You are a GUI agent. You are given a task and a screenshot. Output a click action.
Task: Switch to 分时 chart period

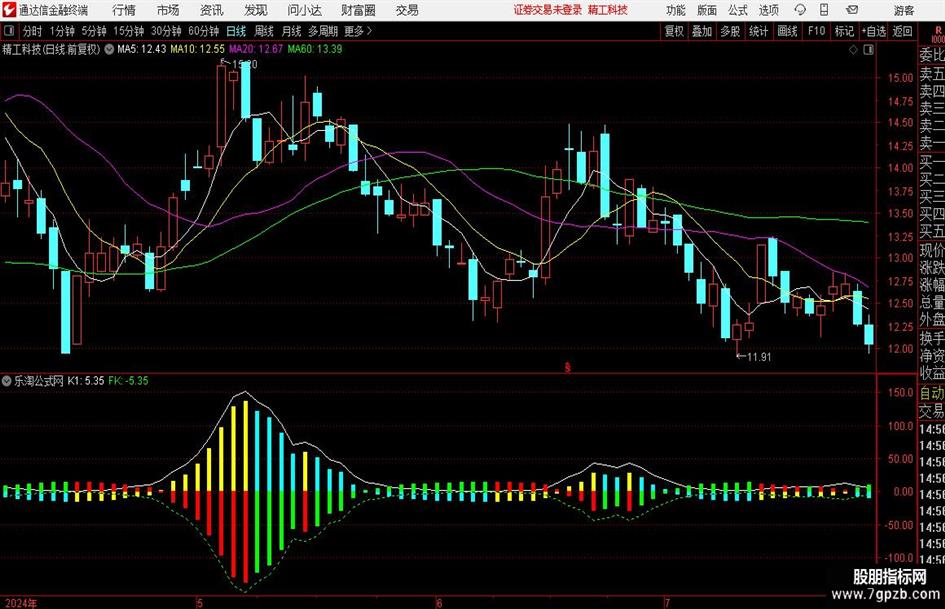(32, 31)
